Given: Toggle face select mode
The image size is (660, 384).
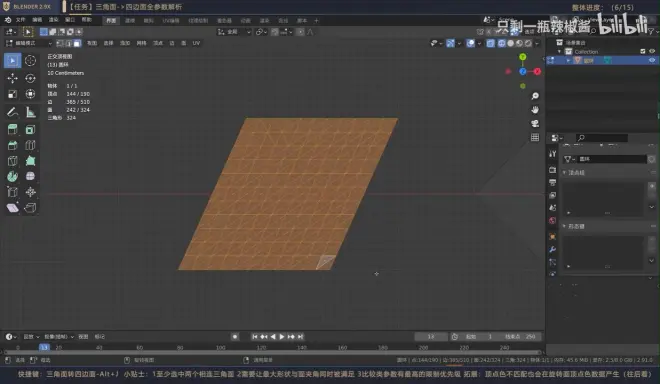Looking at the screenshot, I should coord(77,43).
